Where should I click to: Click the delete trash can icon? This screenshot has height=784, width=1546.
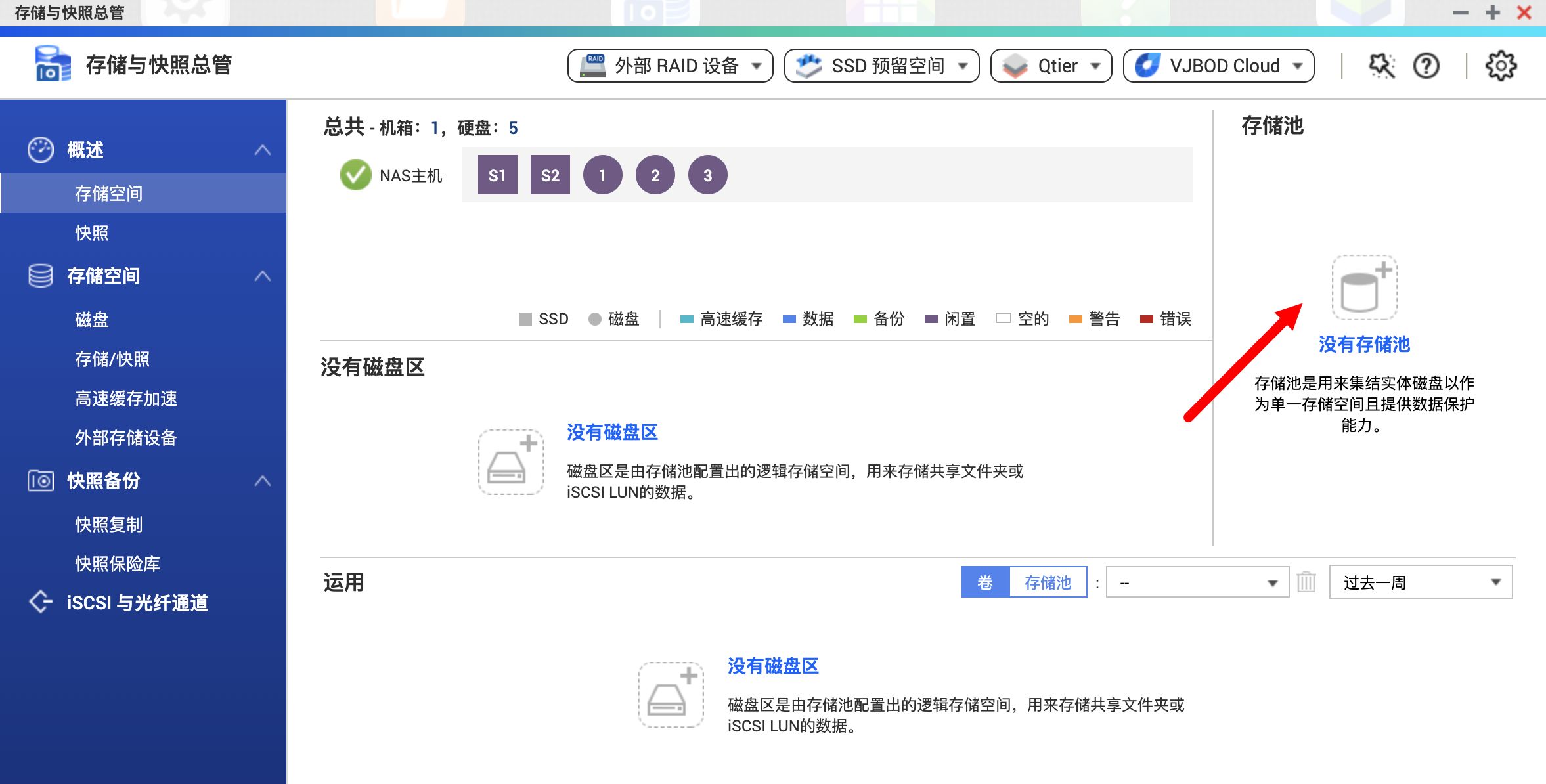pyautogui.click(x=1306, y=582)
